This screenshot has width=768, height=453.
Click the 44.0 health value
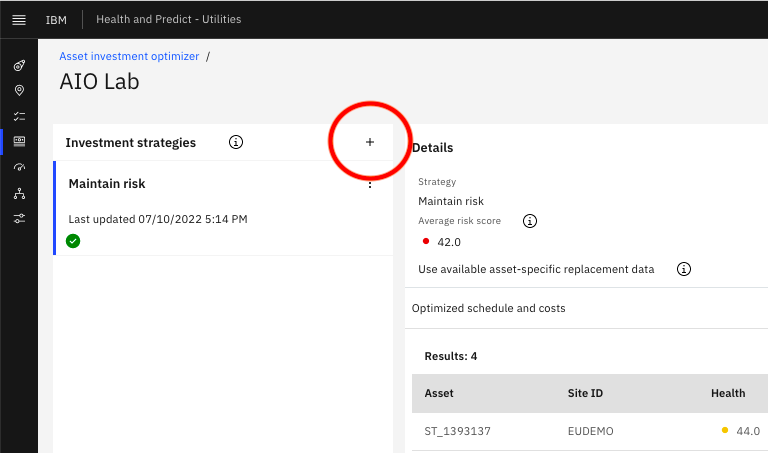pos(748,431)
